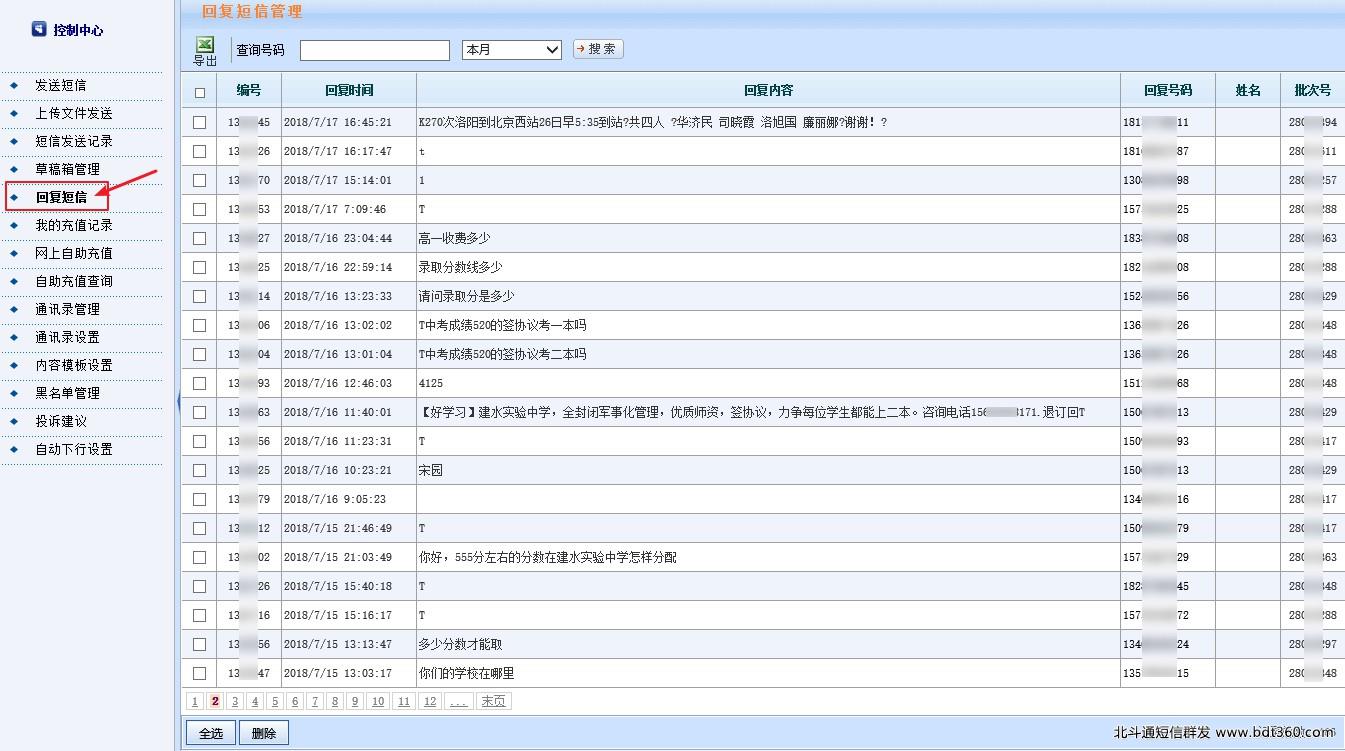
Task: Jump to the 末页 last page
Action: [x=493, y=701]
